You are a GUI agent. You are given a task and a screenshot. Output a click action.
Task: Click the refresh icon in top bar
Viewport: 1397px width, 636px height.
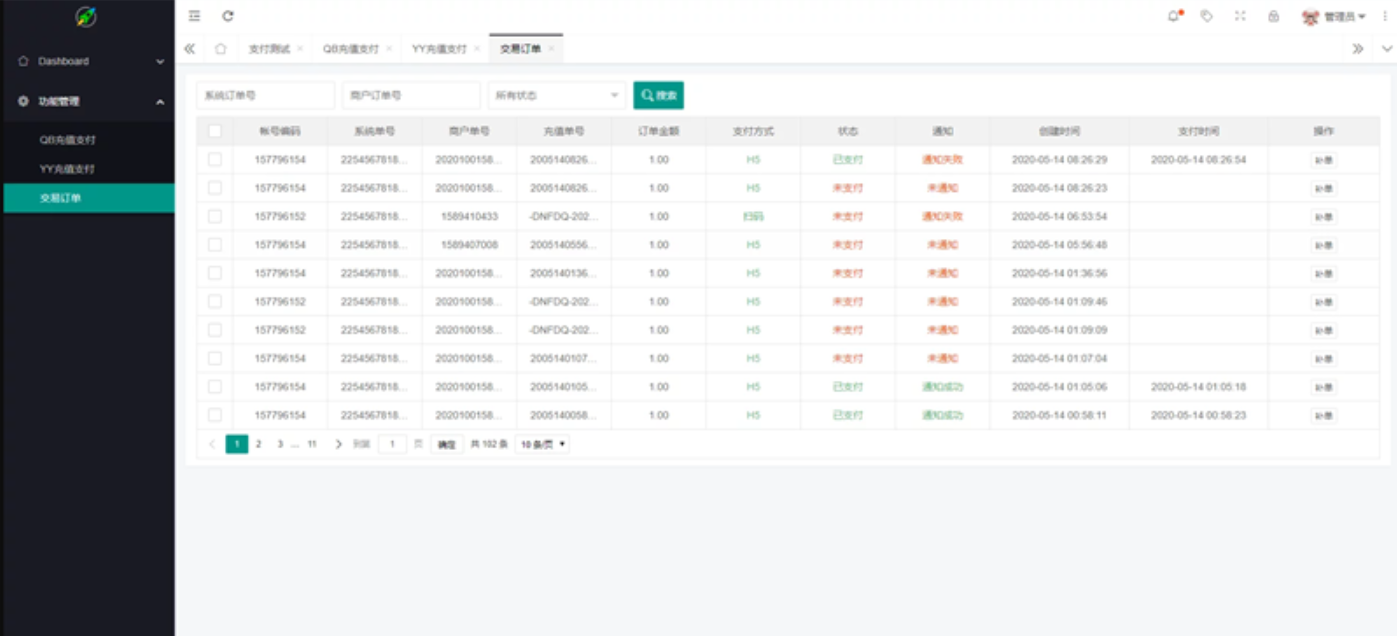pyautogui.click(x=228, y=16)
